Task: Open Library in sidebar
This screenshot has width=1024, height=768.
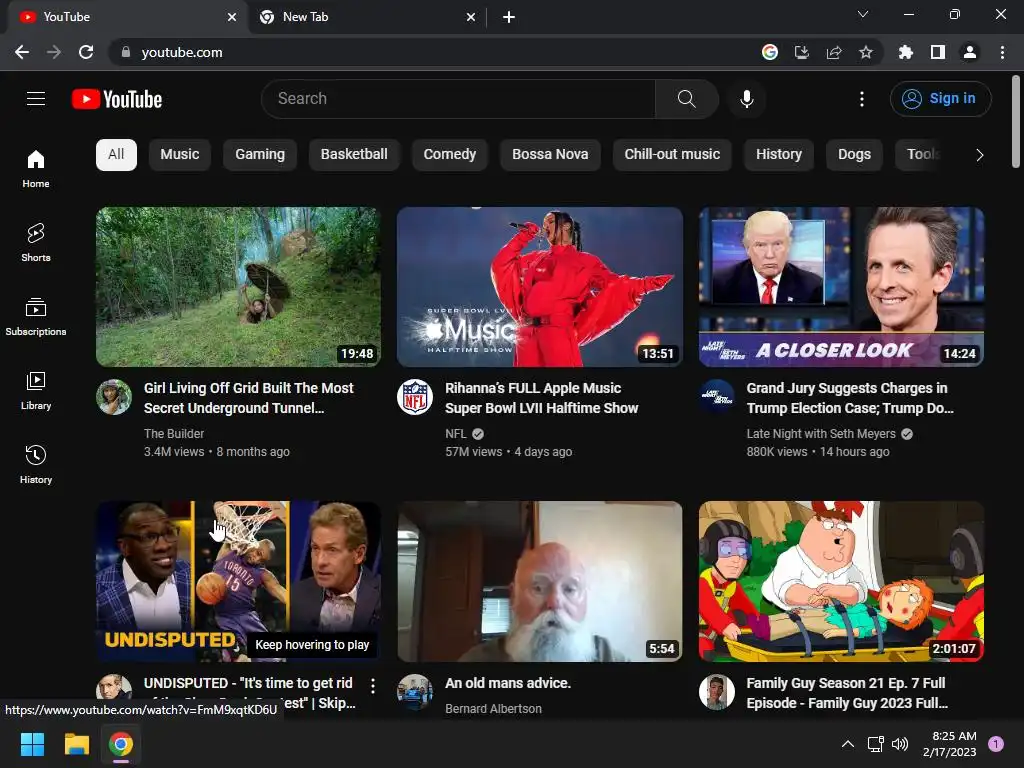Action: pos(36,391)
